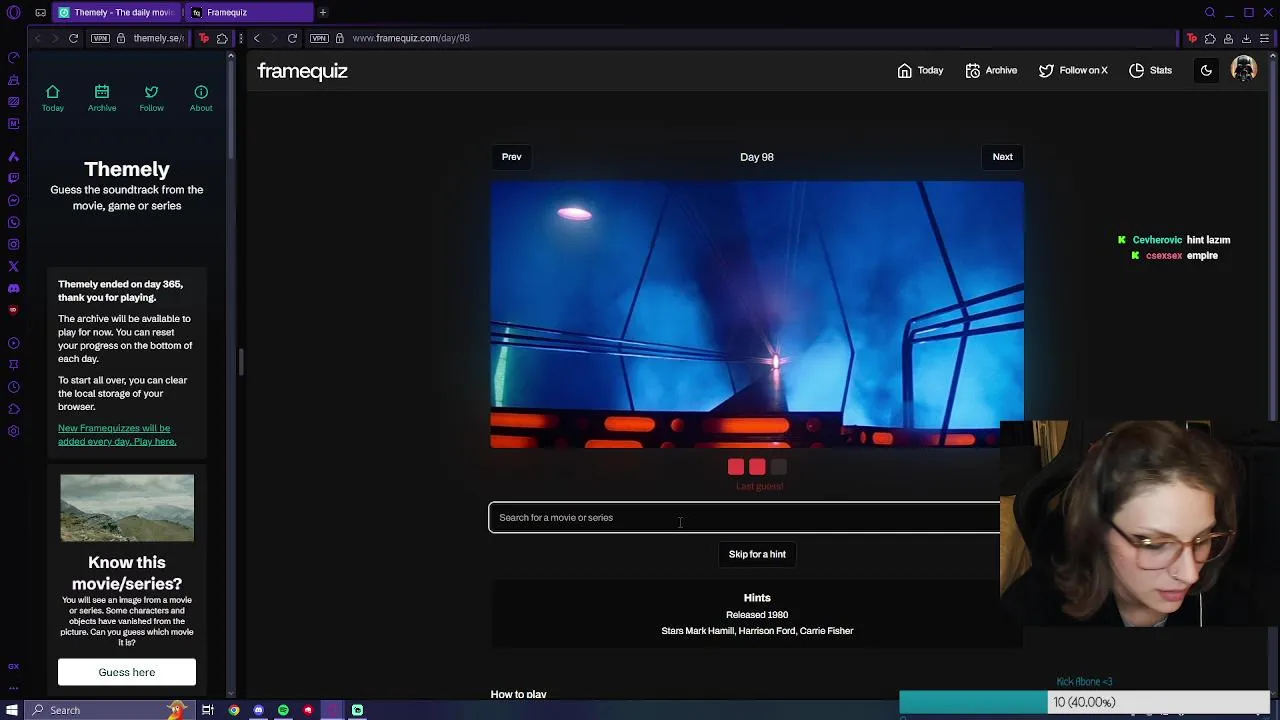Open the Themely Archive
1280x720 pixels.
coord(102,98)
